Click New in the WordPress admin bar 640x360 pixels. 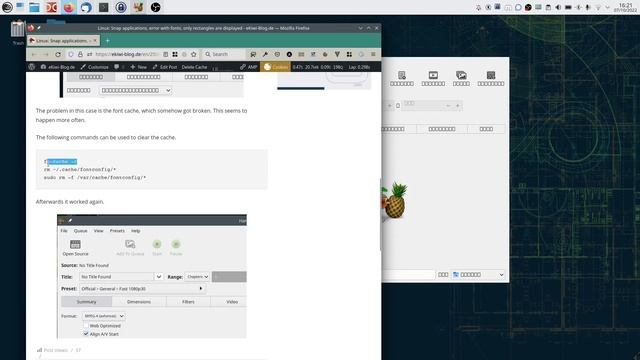pos(138,67)
